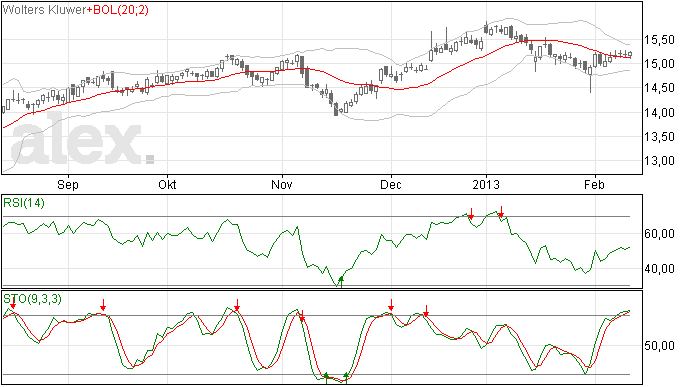
Task: Click the 14,00 price axis label
Action: pyautogui.click(x=659, y=113)
